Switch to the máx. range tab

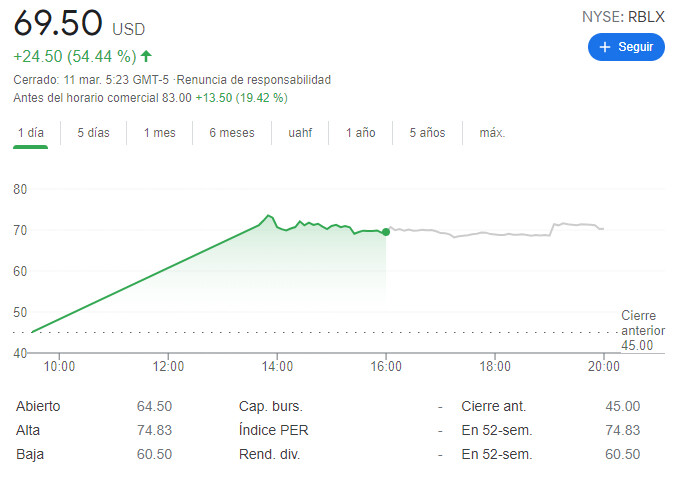[492, 133]
